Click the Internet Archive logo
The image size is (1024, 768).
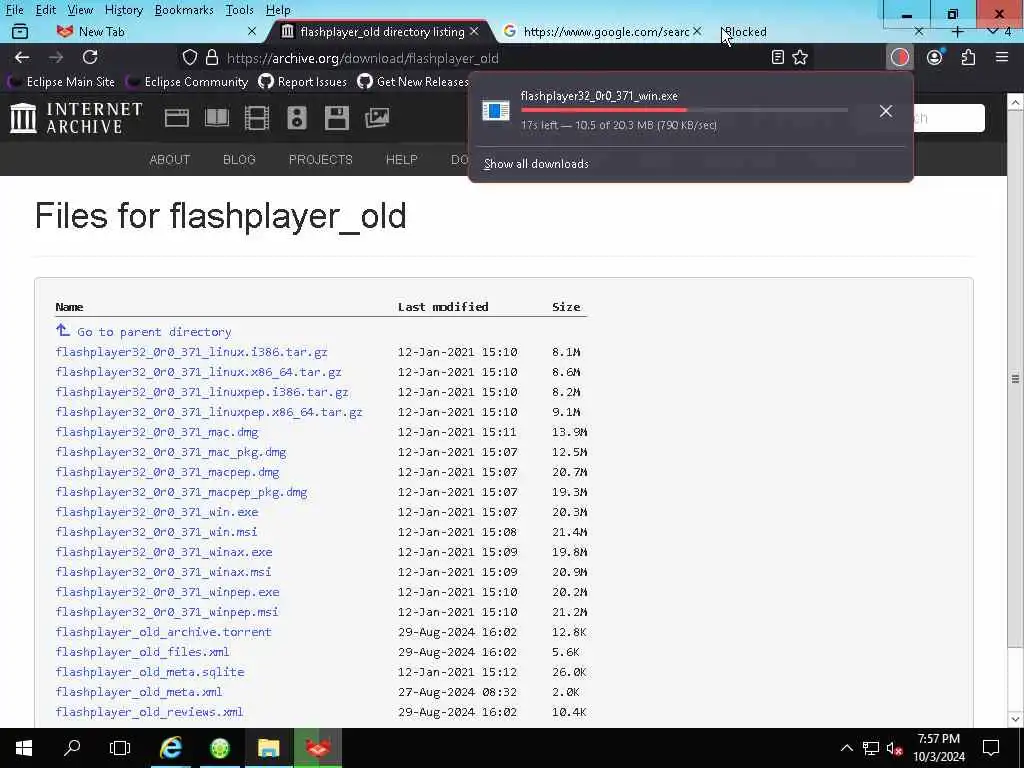tap(76, 118)
